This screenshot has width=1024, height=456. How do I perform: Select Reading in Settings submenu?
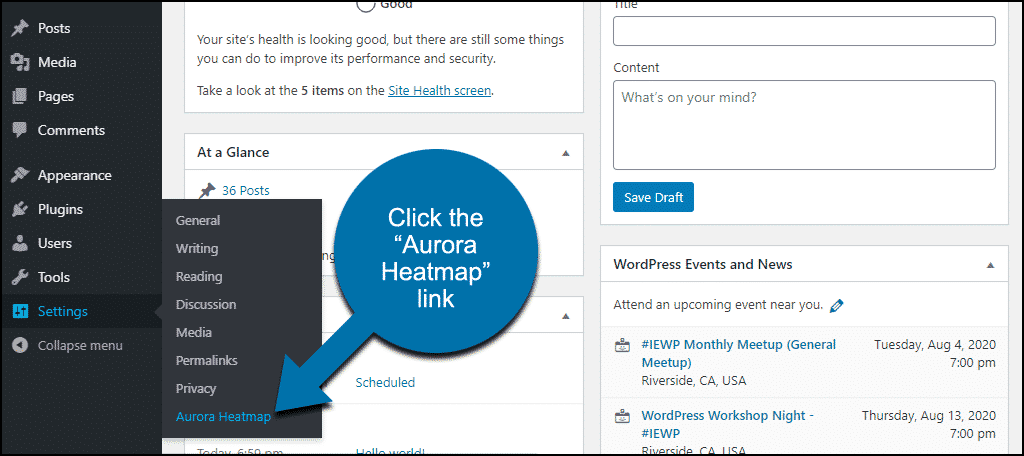coord(199,277)
